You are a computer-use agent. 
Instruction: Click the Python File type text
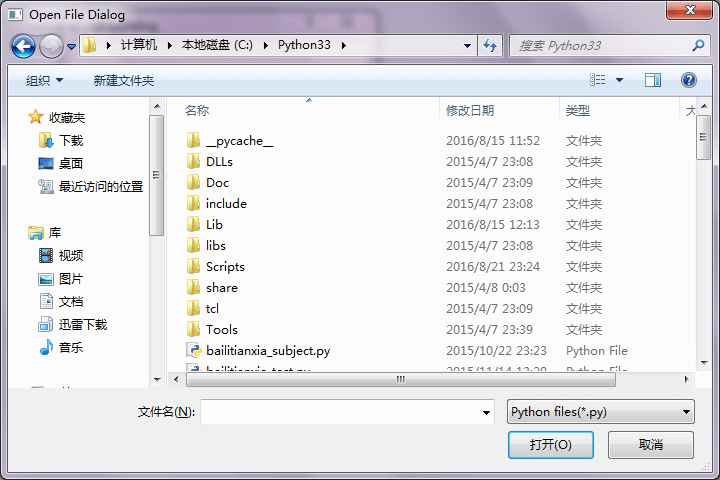[x=596, y=351]
